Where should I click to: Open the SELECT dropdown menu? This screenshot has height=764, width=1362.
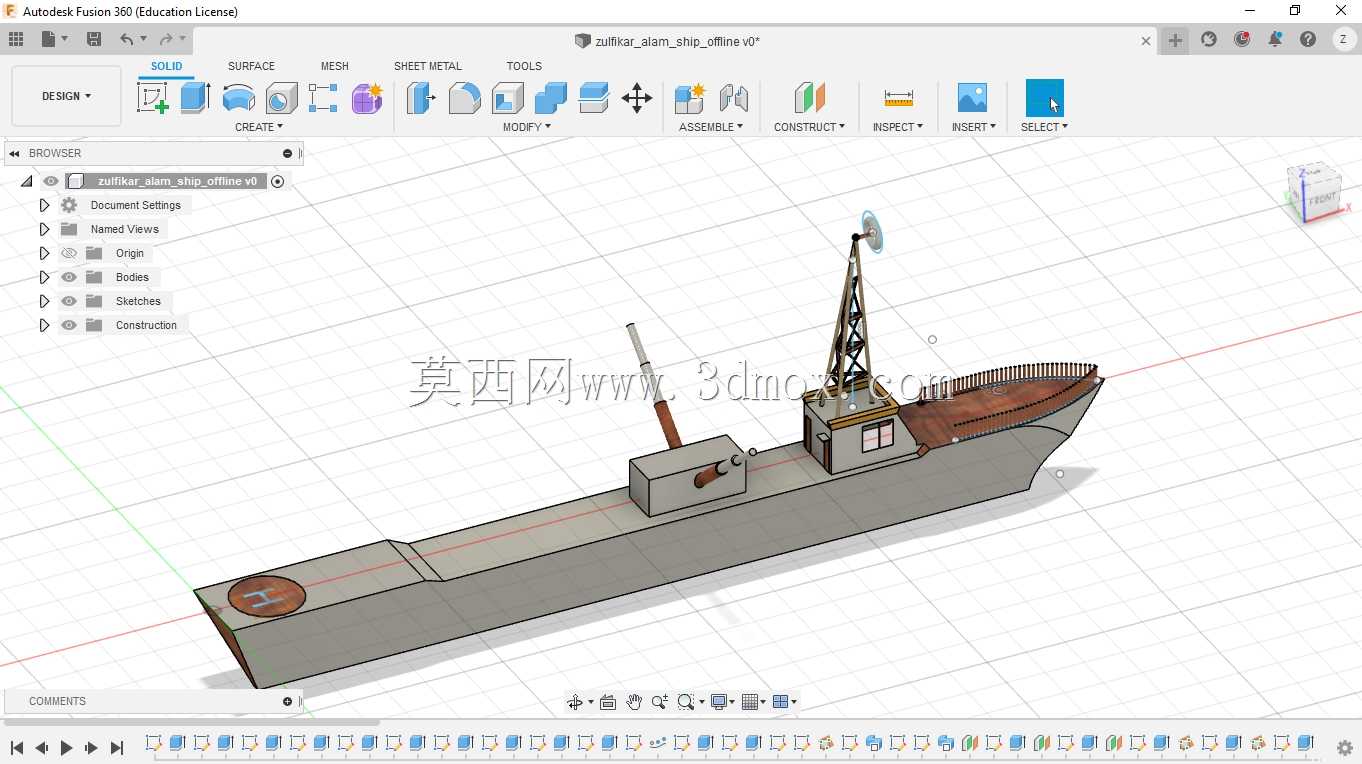click(1045, 127)
